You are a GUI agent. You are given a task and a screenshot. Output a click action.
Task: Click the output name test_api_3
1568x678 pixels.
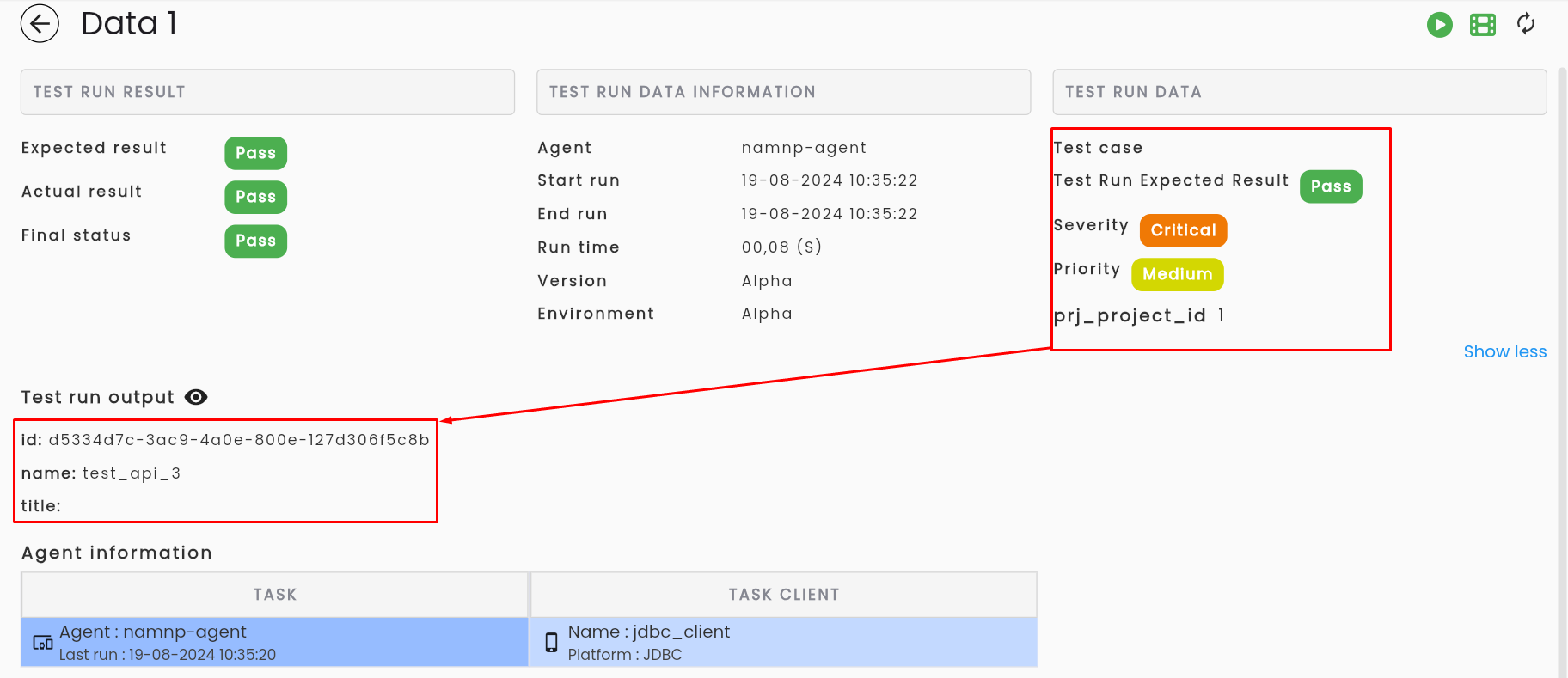pos(132,473)
